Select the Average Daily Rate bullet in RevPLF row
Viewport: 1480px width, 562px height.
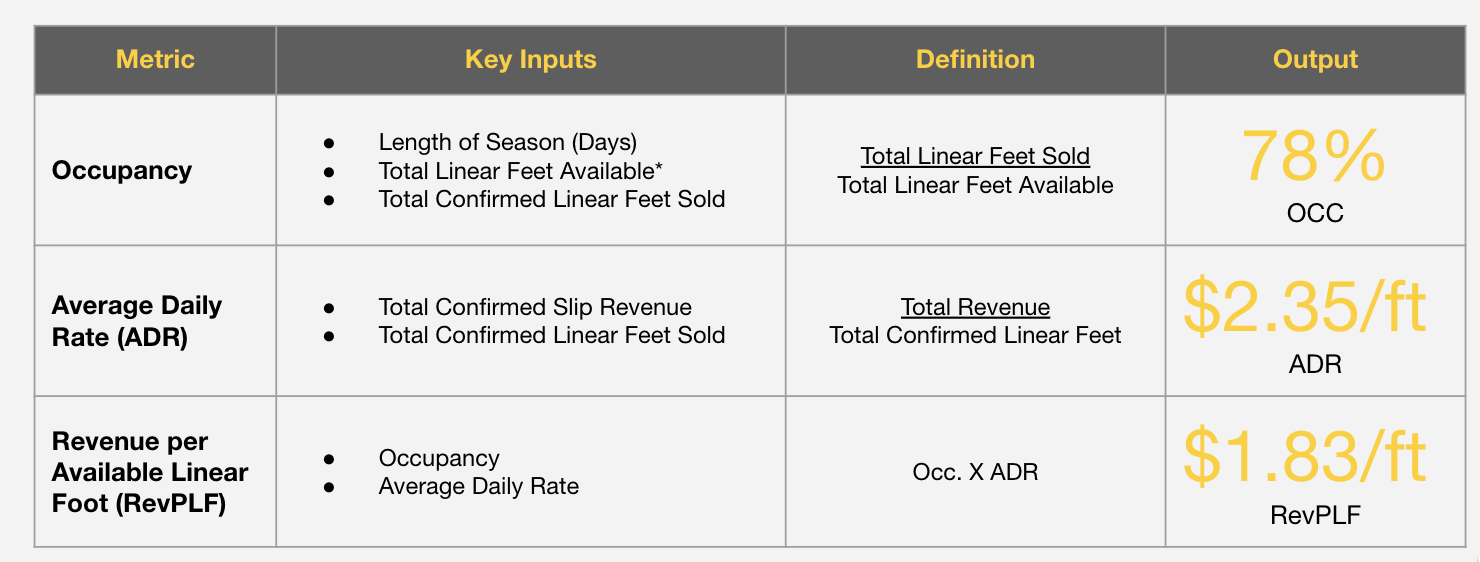[479, 487]
